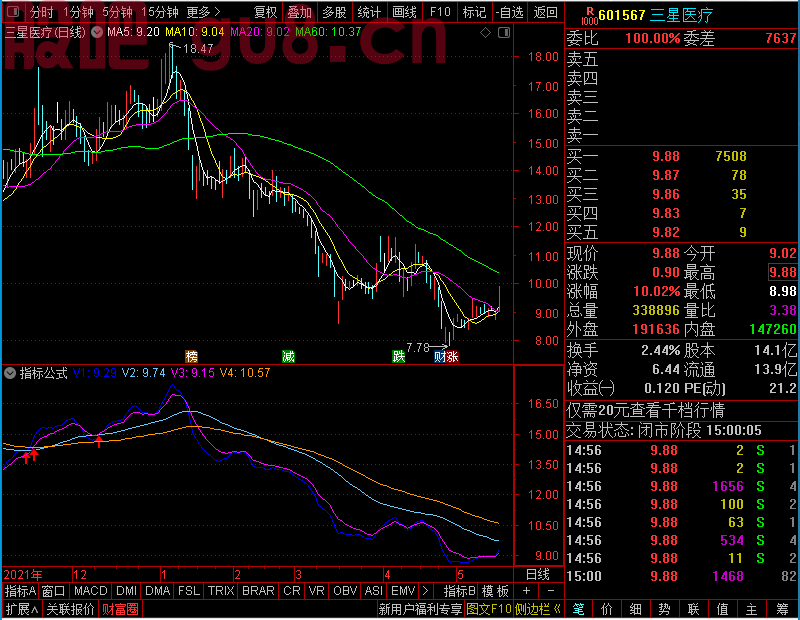Open the 财富圈 tab
The image size is (800, 620).
(120, 609)
